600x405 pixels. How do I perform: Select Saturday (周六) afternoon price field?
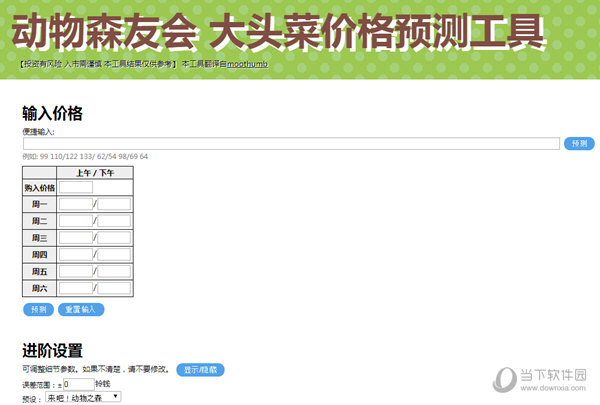coord(114,288)
